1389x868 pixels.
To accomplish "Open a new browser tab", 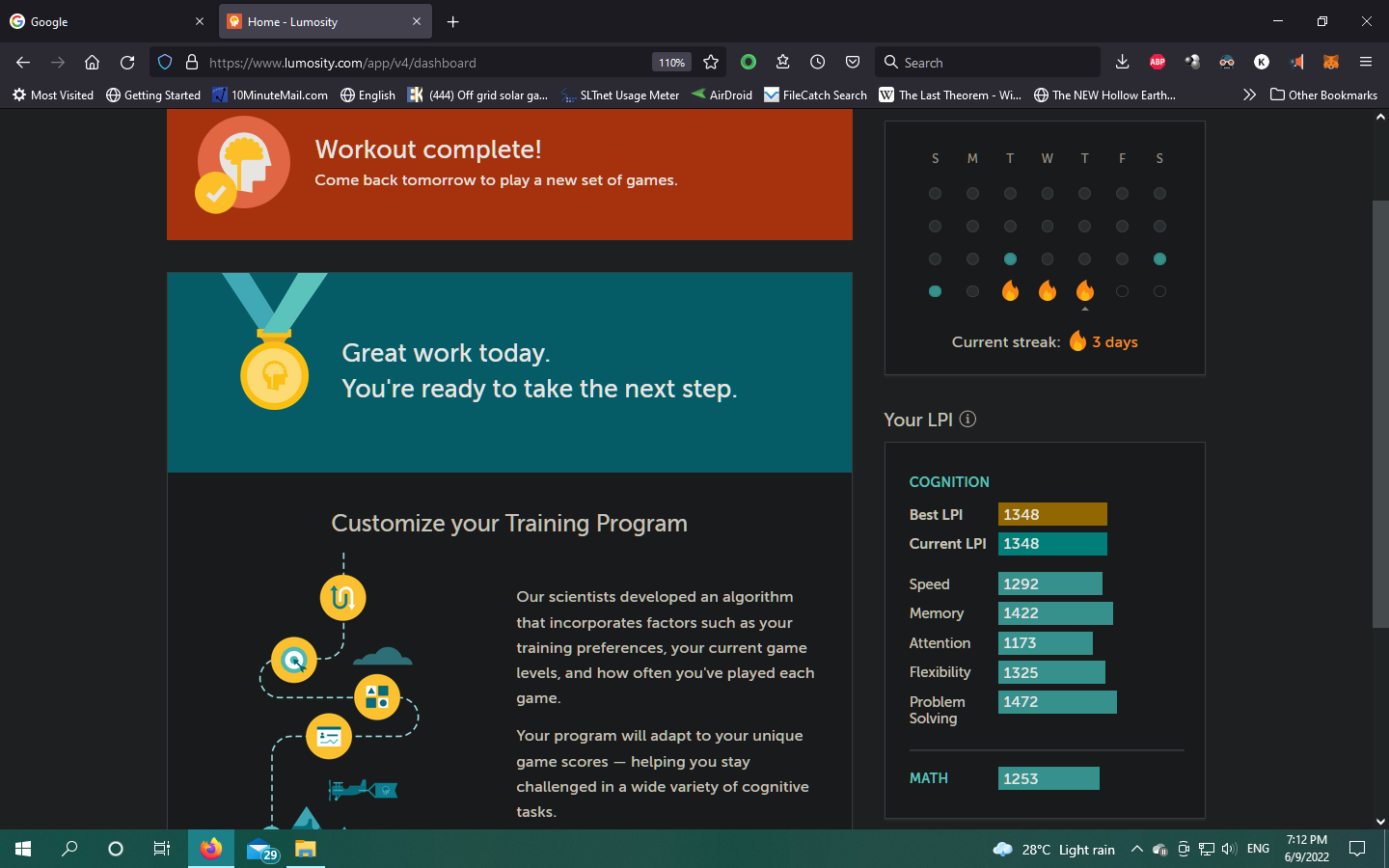I will (x=452, y=21).
